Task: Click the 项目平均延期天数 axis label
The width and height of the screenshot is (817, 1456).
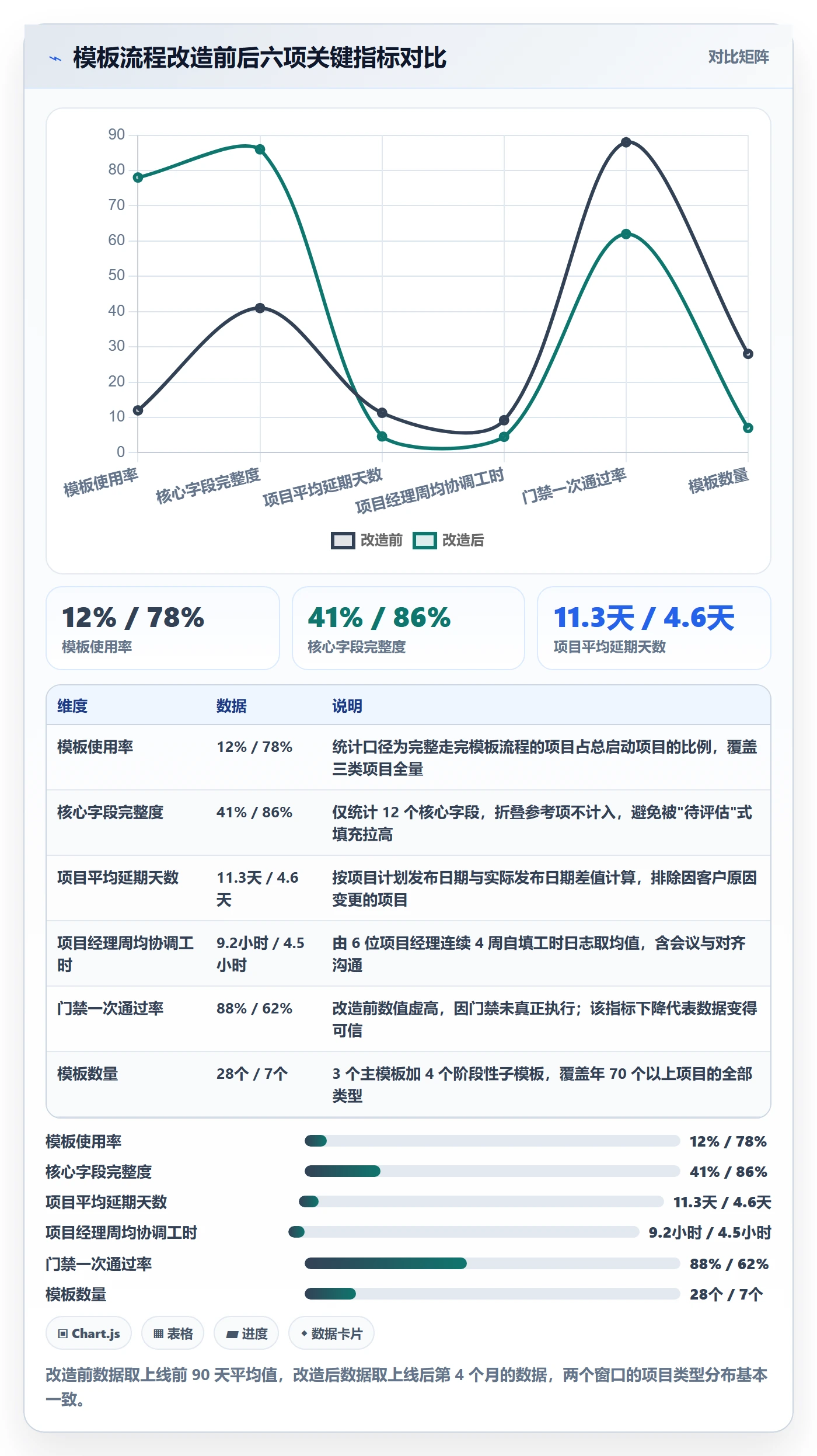Action: pos(323,488)
